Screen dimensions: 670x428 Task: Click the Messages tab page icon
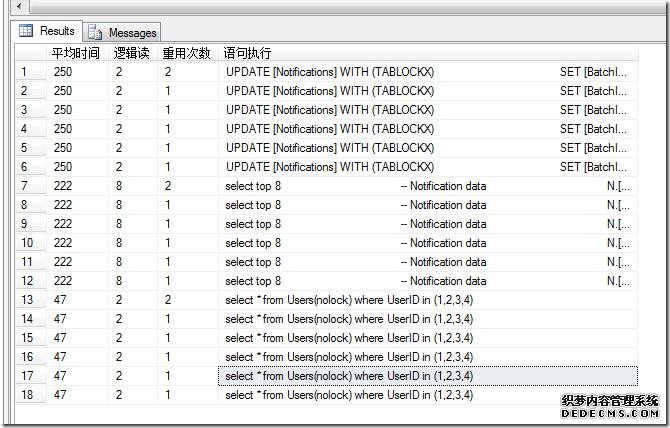click(x=96, y=33)
